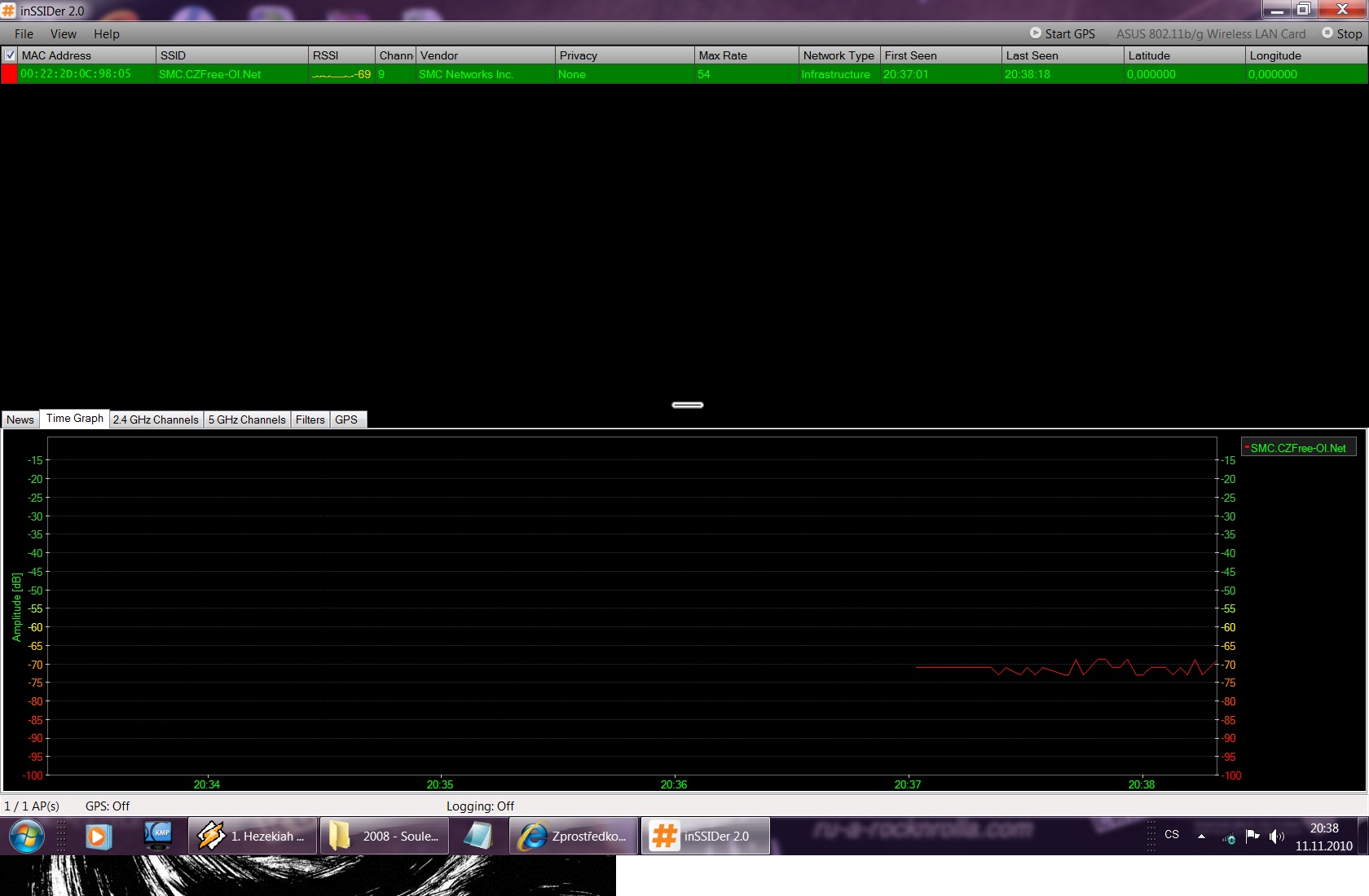Image resolution: width=1369 pixels, height=896 pixels.
Task: Click the Stop scanning button
Action: [1342, 33]
